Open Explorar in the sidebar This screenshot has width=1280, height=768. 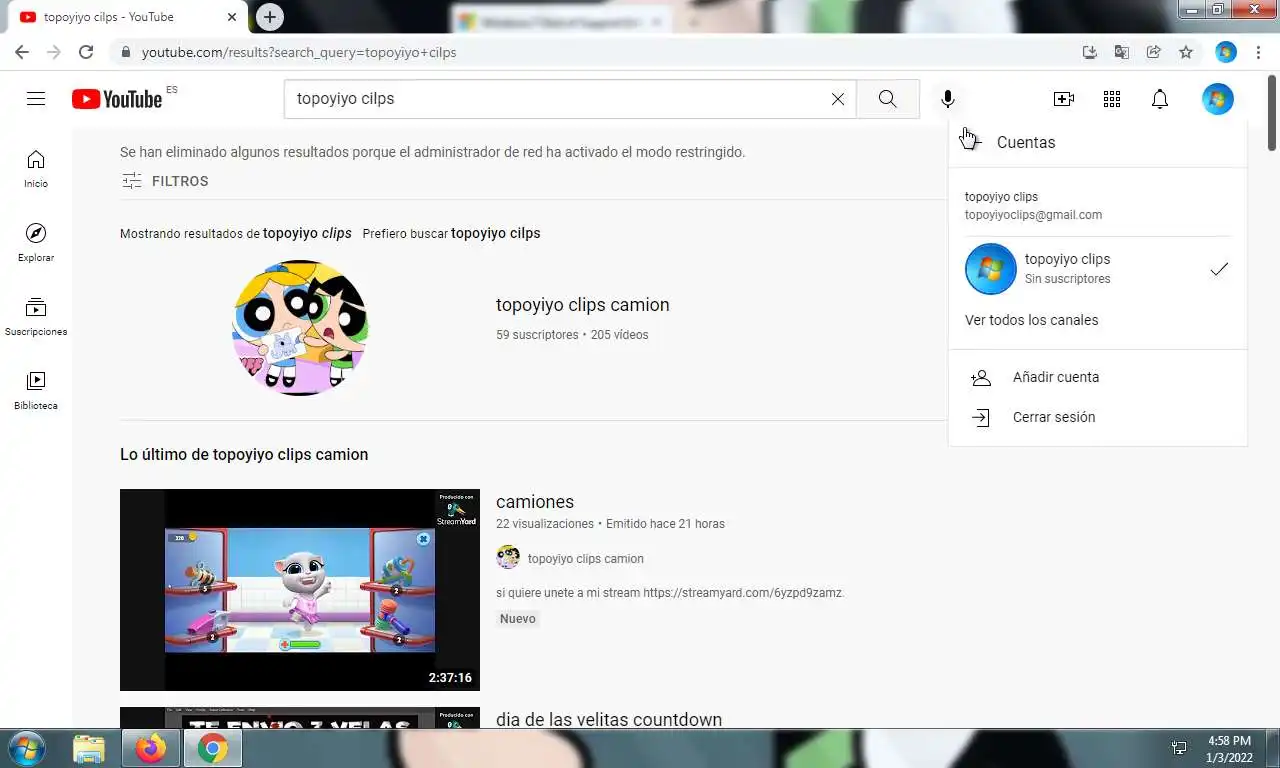point(36,243)
